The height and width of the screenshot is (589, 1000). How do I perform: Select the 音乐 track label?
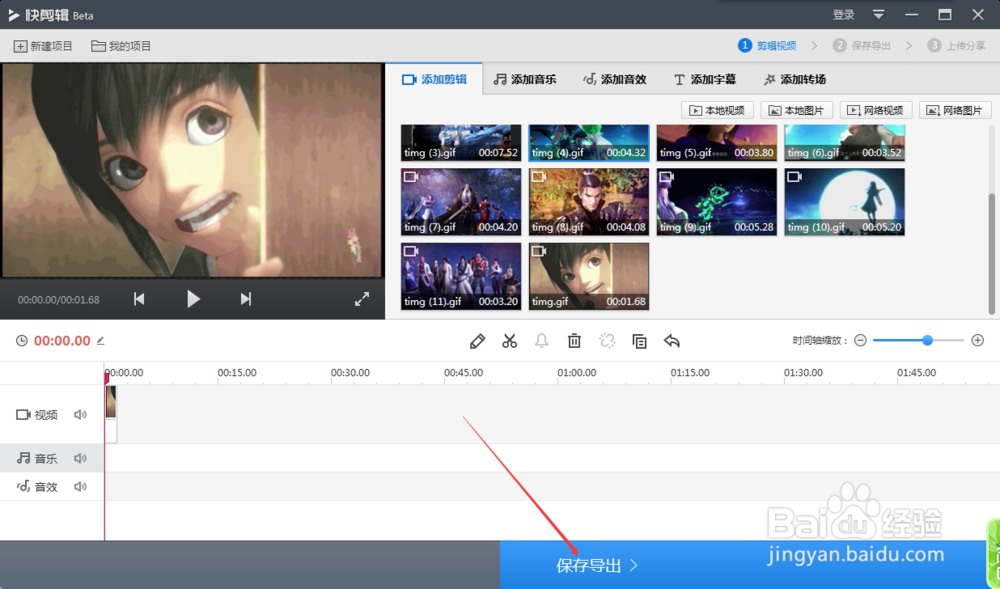point(36,458)
